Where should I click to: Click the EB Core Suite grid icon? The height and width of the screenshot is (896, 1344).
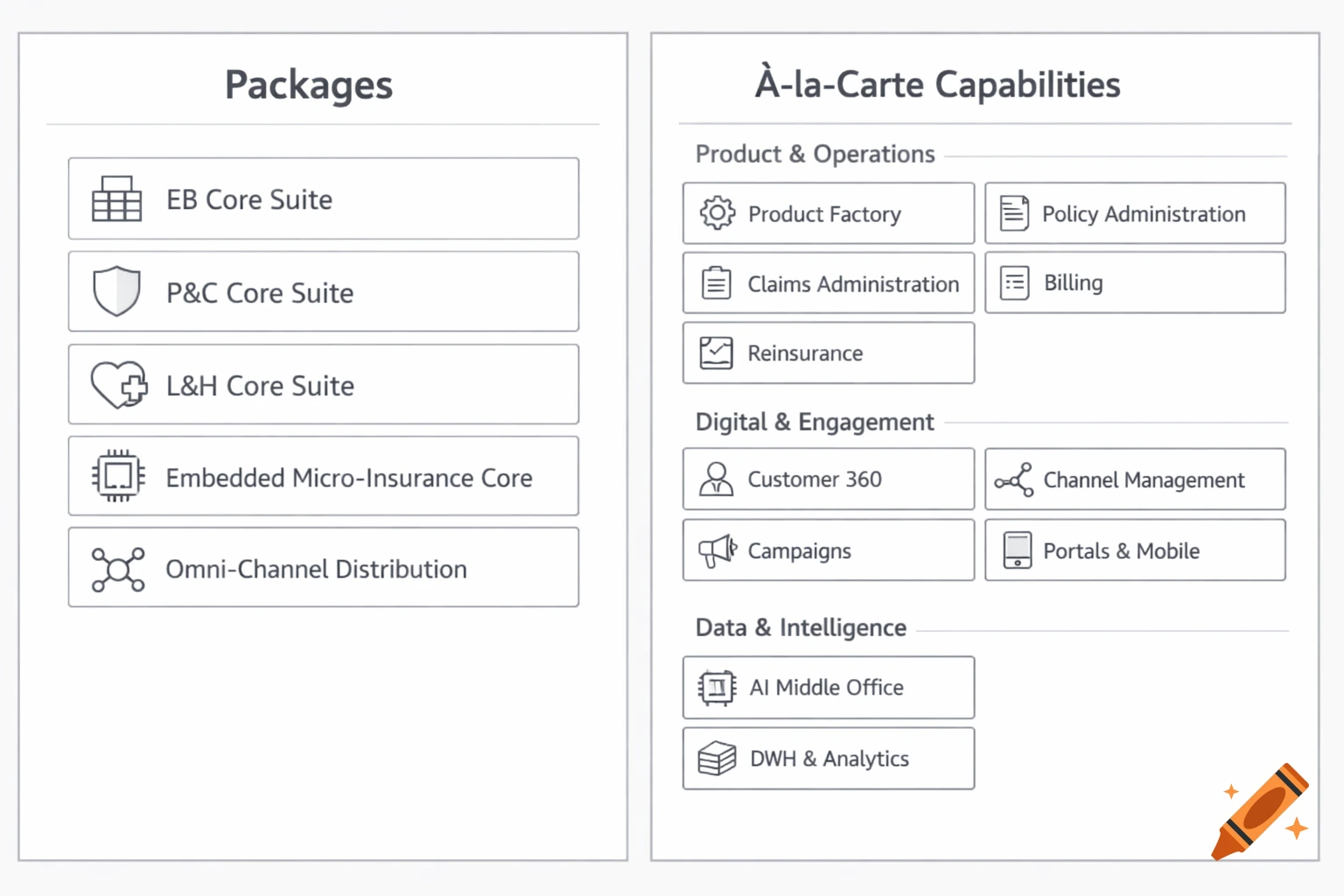pos(116,199)
